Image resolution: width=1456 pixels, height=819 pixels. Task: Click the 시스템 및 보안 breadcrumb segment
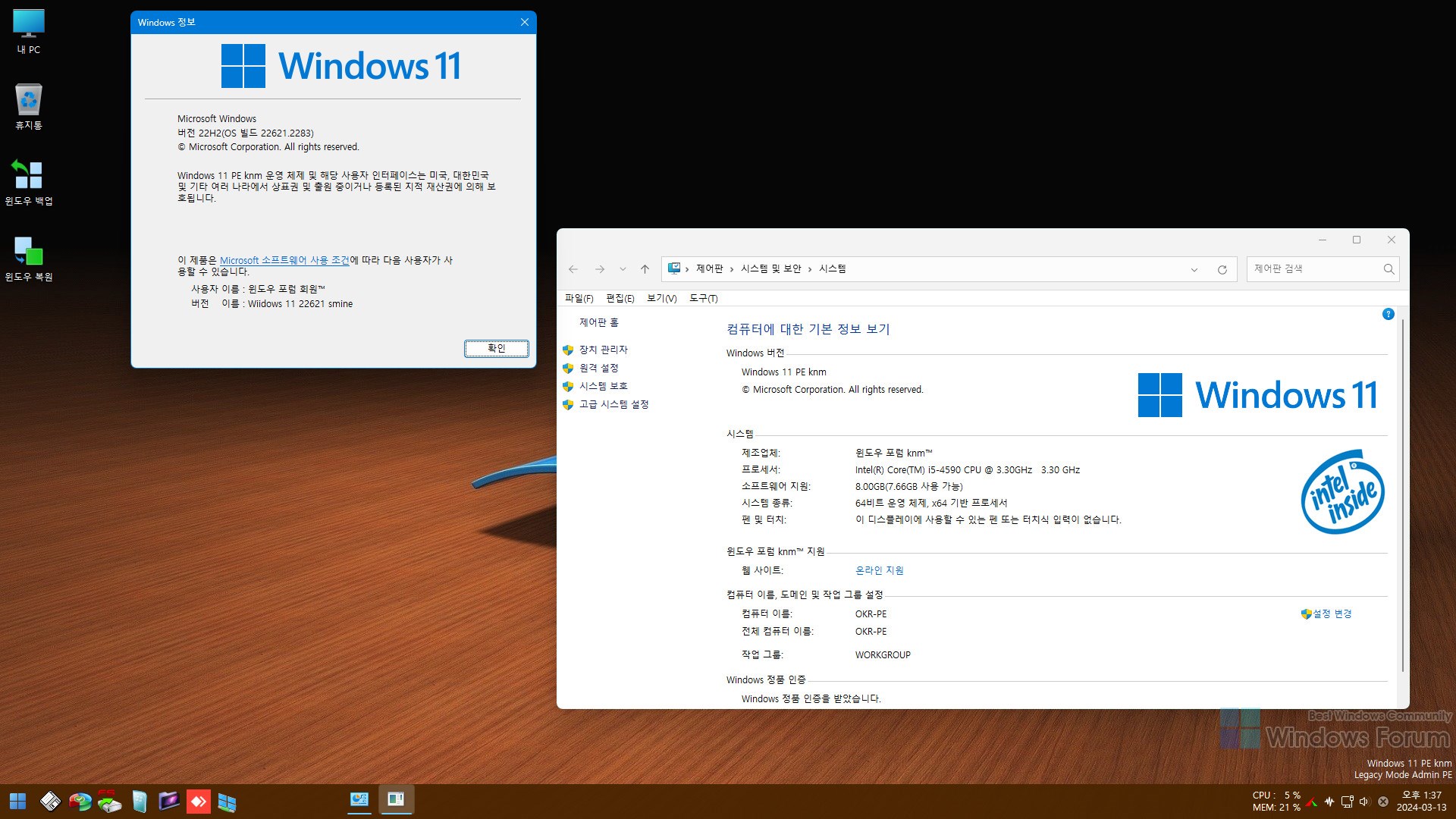(770, 269)
